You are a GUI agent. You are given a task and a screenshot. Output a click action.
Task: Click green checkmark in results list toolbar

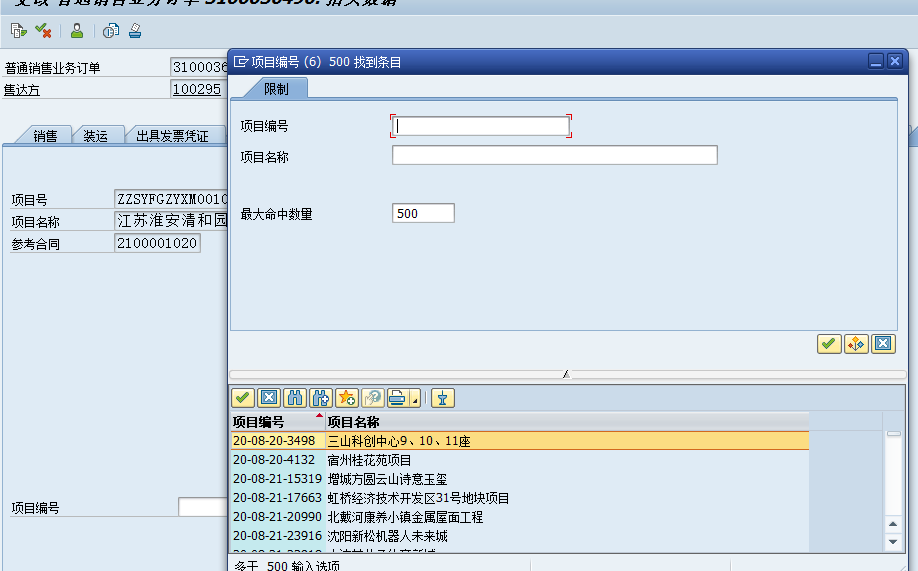point(242,398)
